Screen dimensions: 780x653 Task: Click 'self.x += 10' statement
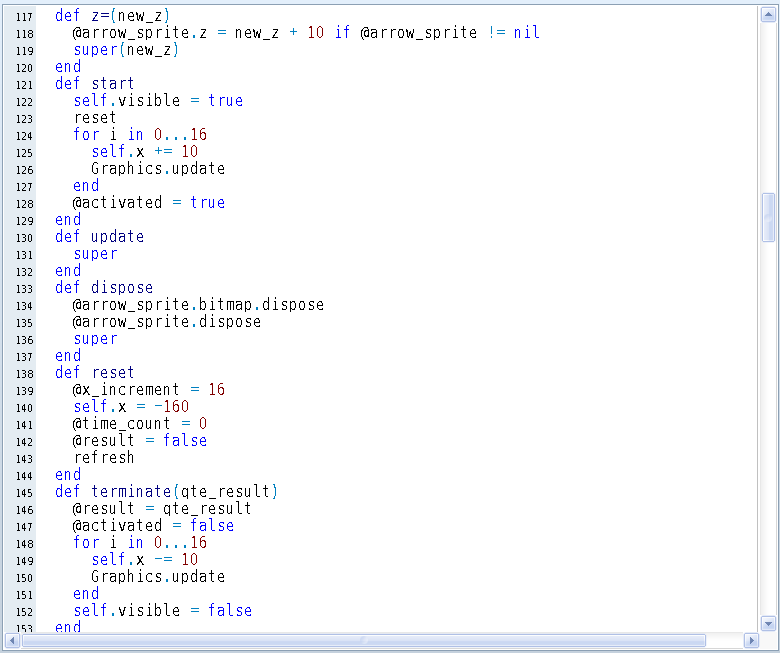click(x=145, y=151)
